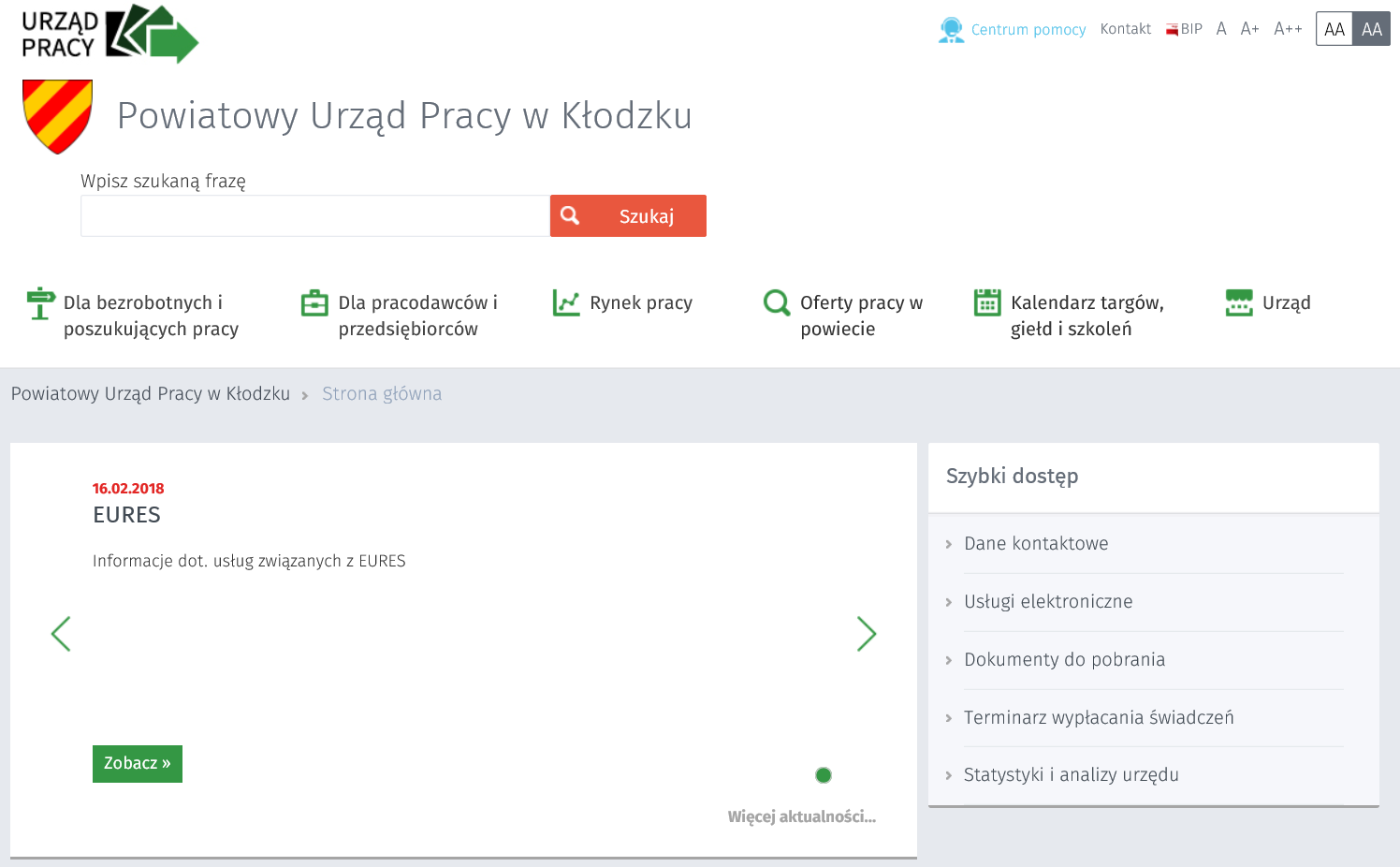This screenshot has height=867, width=1400.
Task: Click the signpost icon for bezrobotnych
Action: [x=40, y=303]
